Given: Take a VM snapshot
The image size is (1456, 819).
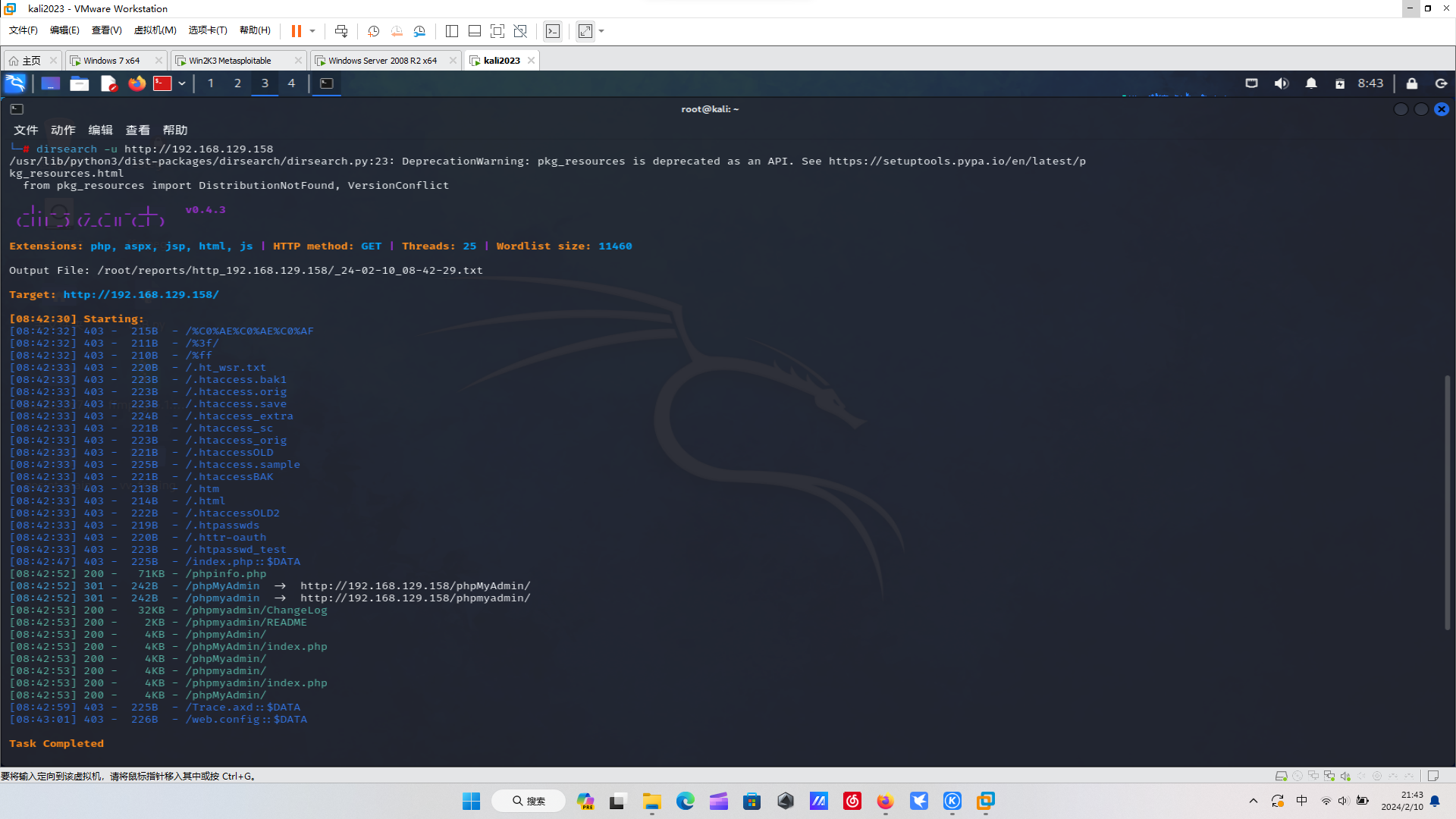Looking at the screenshot, I should pyautogui.click(x=373, y=31).
